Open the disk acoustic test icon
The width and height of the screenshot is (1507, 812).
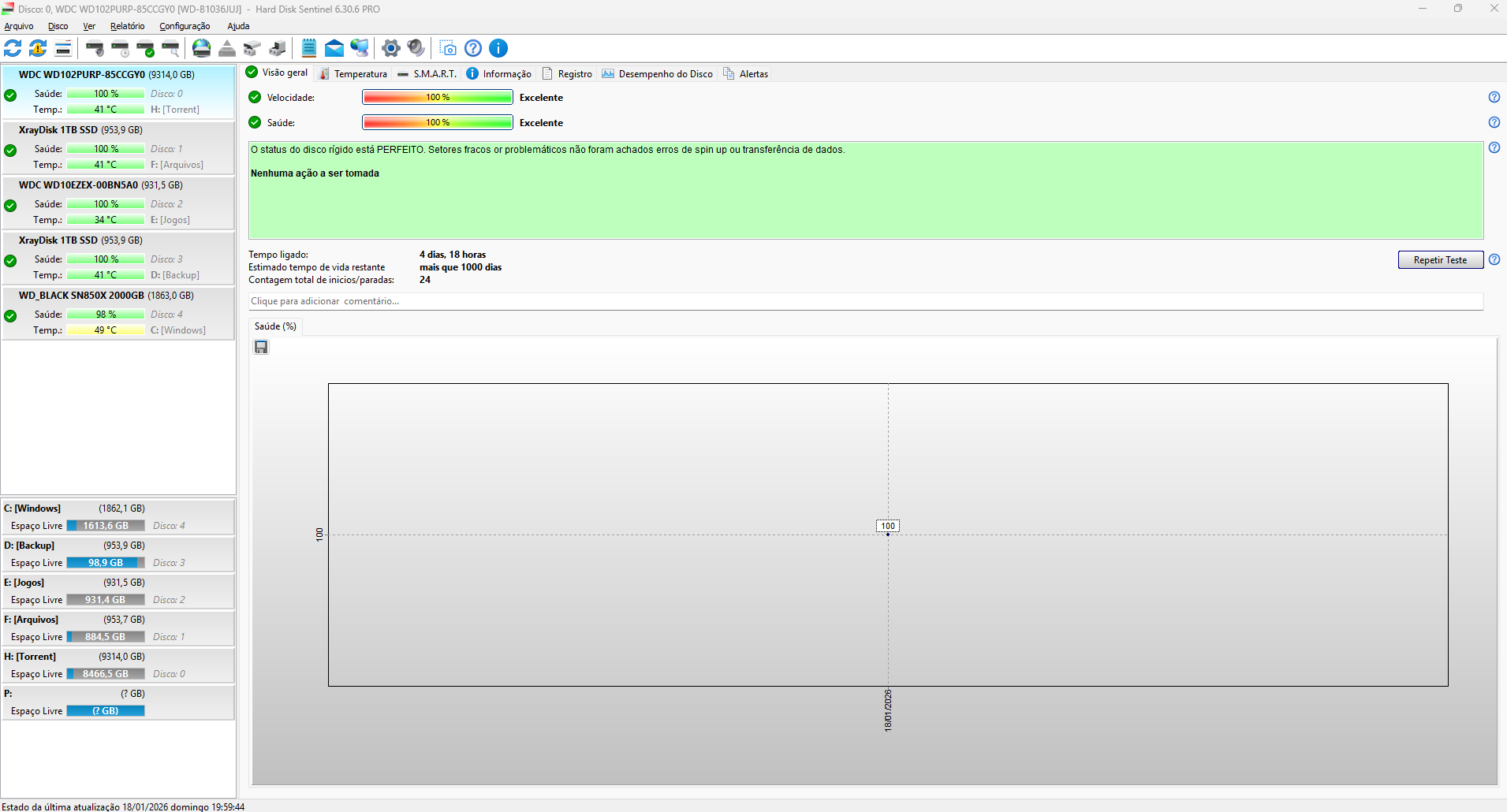[95, 48]
